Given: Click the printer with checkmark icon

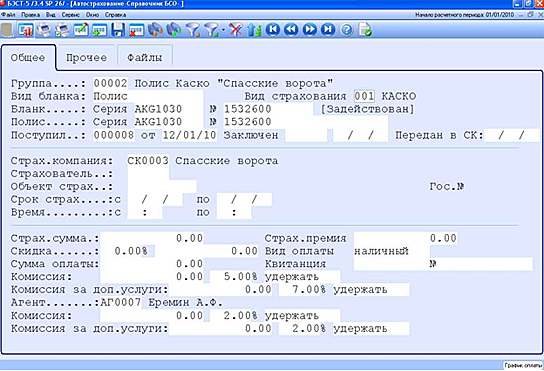Looking at the screenshot, I should click(62, 30).
